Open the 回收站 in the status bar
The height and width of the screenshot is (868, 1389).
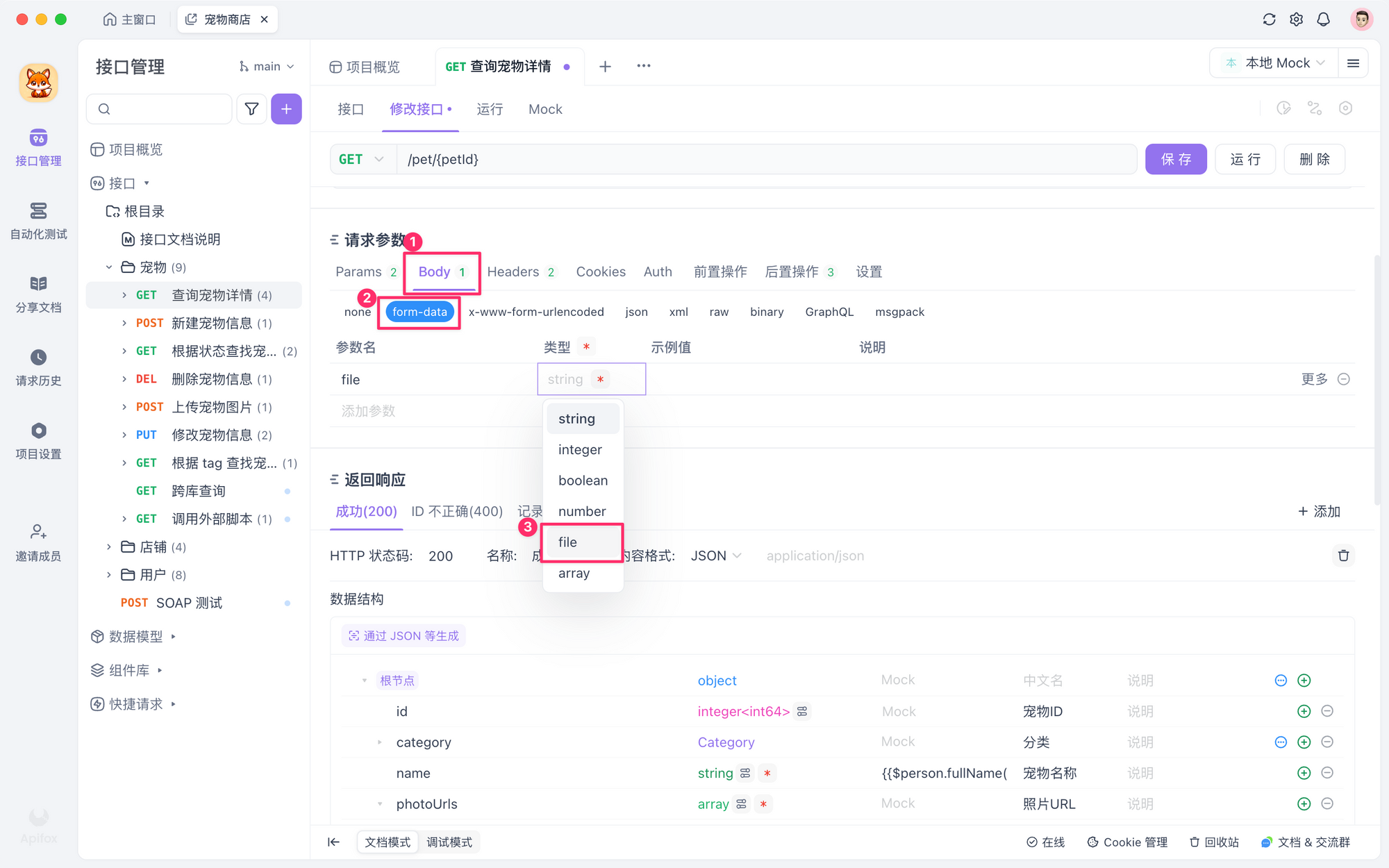(1214, 842)
